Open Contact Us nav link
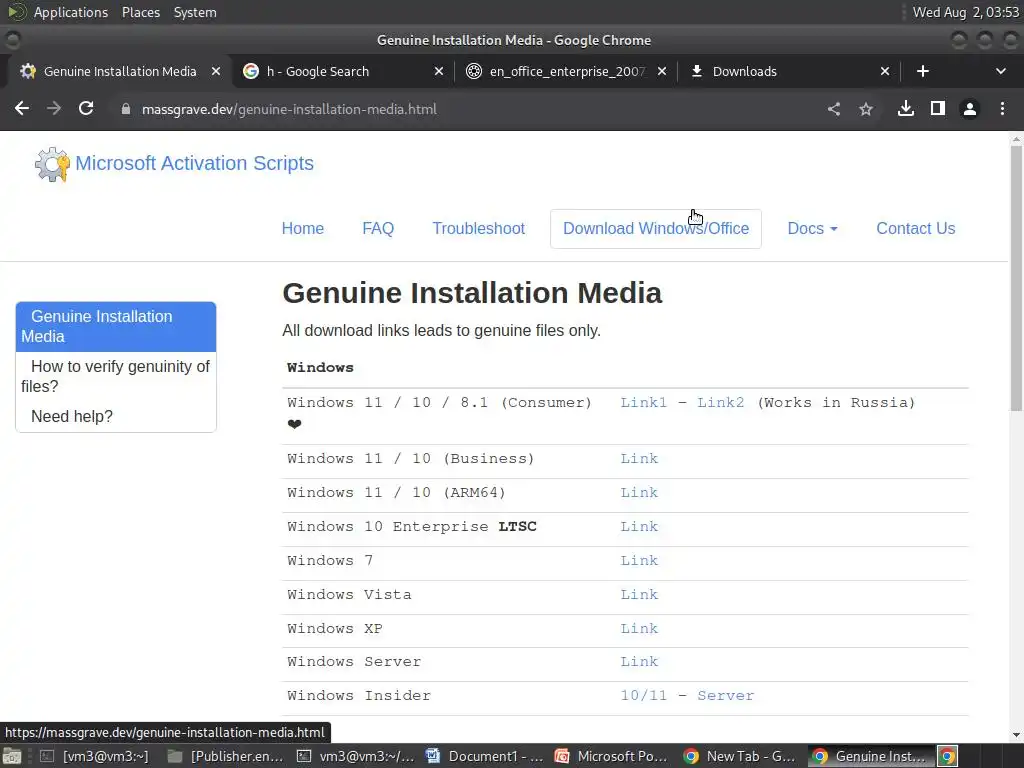1024x768 pixels. tap(916, 229)
